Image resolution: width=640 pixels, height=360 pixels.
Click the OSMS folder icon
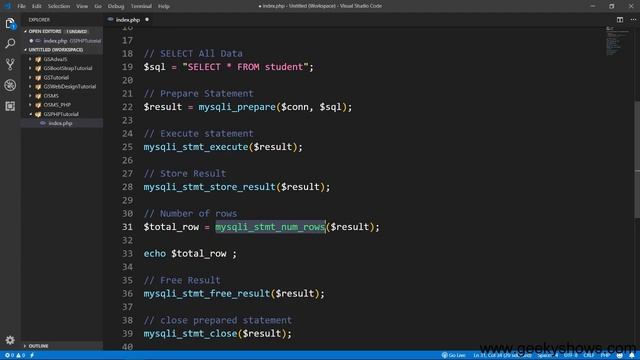pos(38,96)
